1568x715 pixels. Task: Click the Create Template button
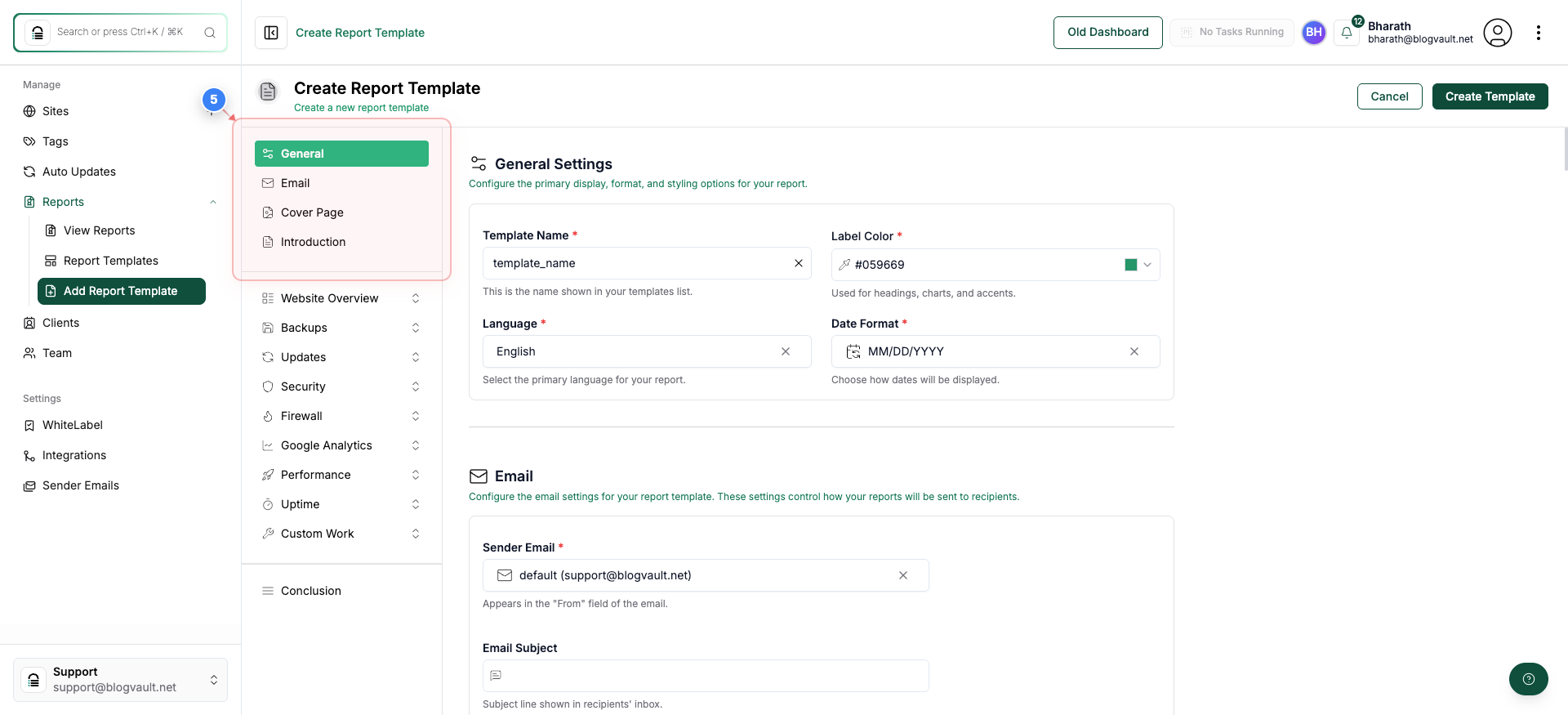(1490, 96)
